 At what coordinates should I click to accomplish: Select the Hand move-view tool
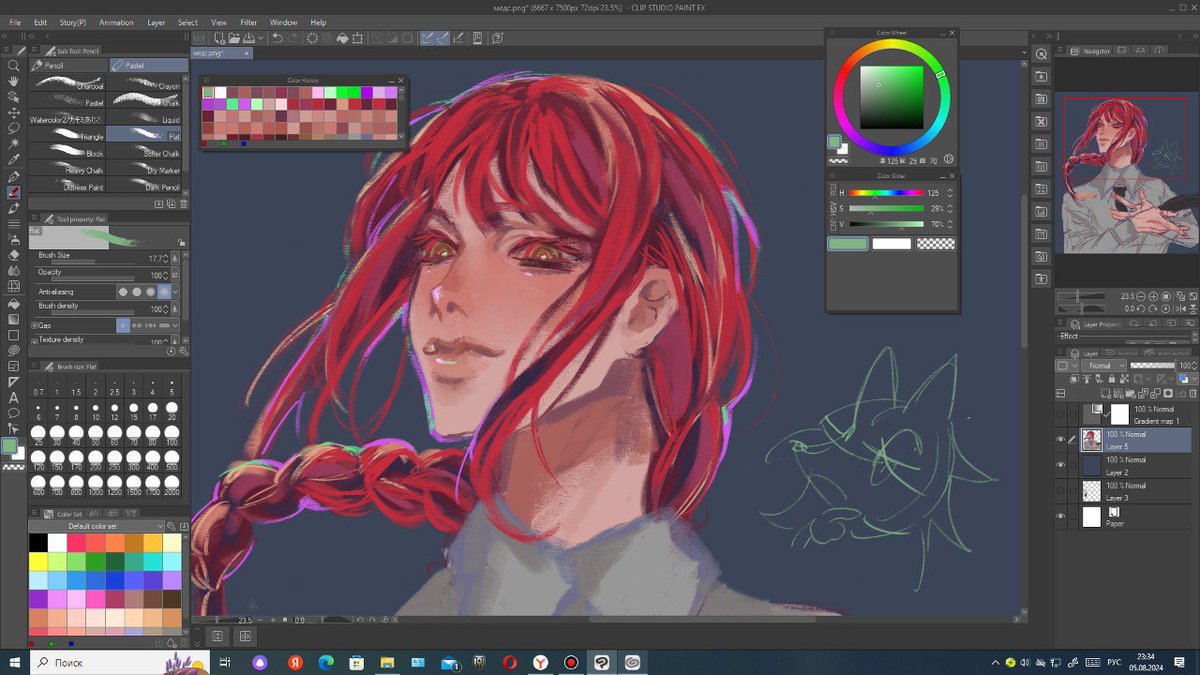[13, 80]
